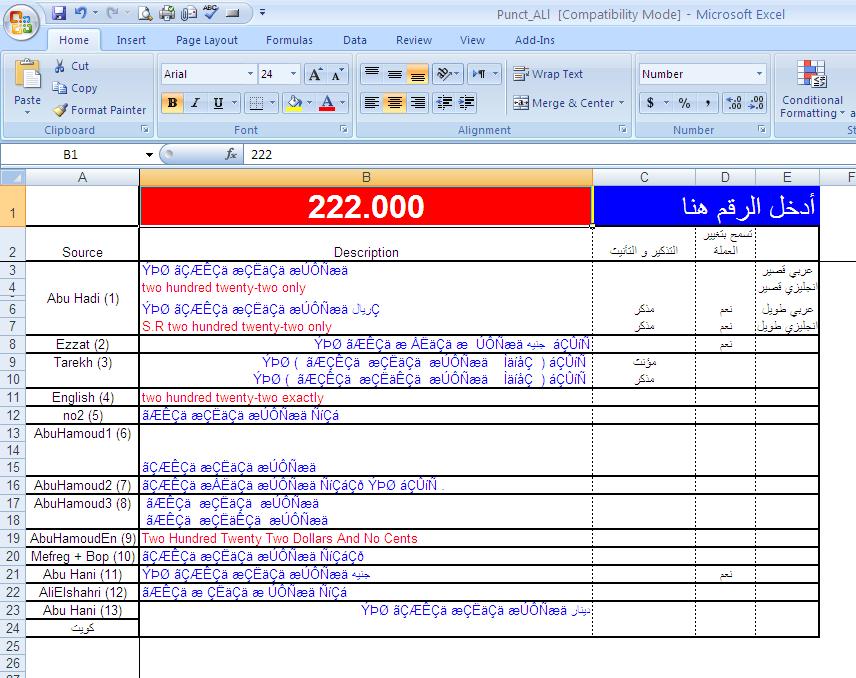Image resolution: width=856 pixels, height=678 pixels.
Task: Increase the cell indent
Action: (x=466, y=103)
